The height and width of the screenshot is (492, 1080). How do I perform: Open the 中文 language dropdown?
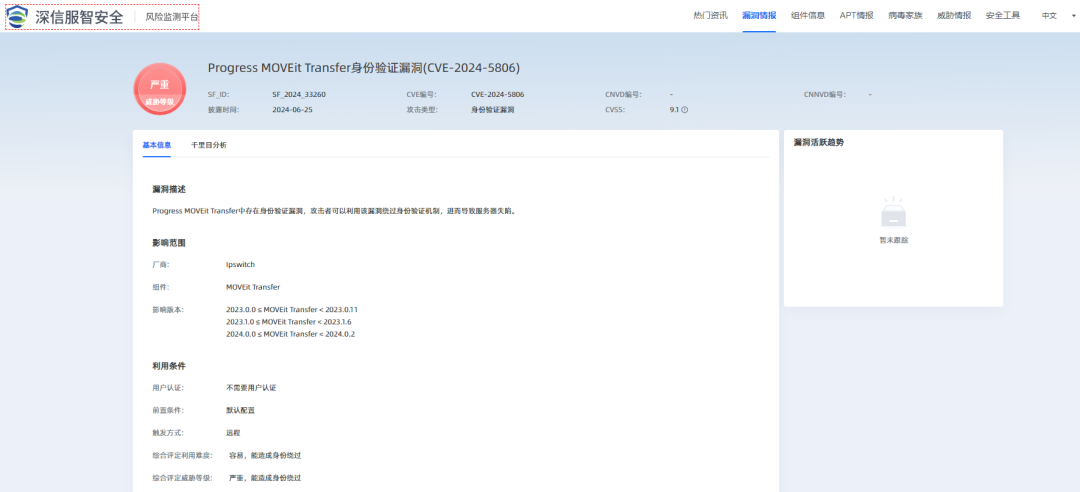point(1058,16)
